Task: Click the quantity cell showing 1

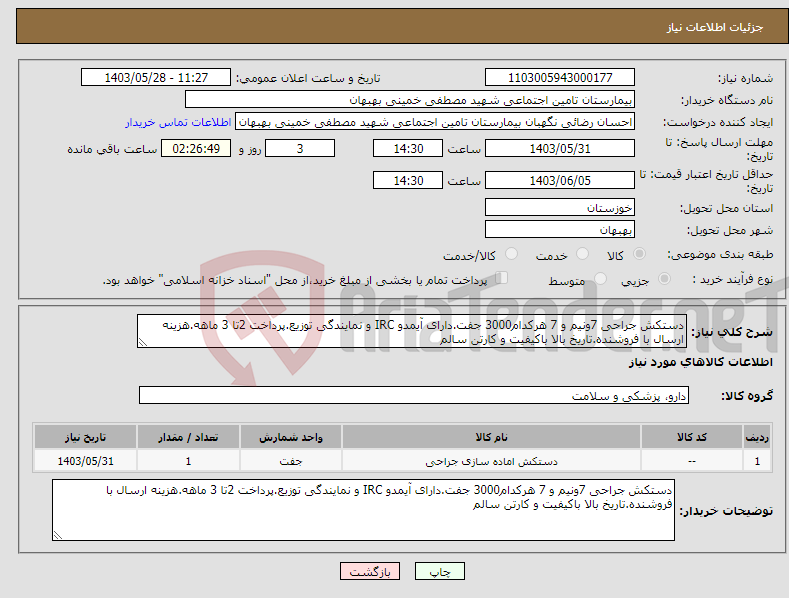Action: tap(188, 461)
